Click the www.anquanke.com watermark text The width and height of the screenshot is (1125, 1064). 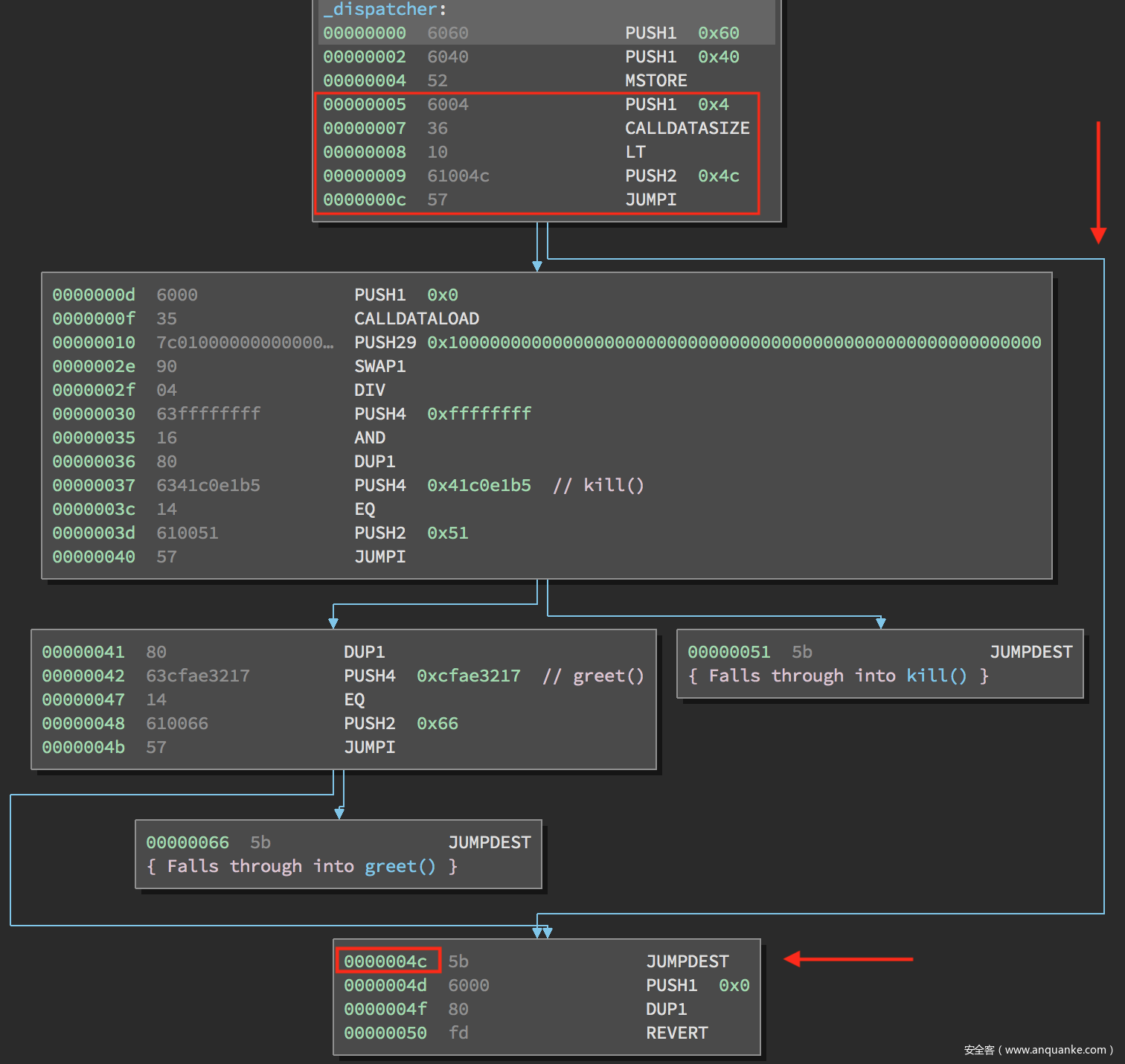1055,1050
